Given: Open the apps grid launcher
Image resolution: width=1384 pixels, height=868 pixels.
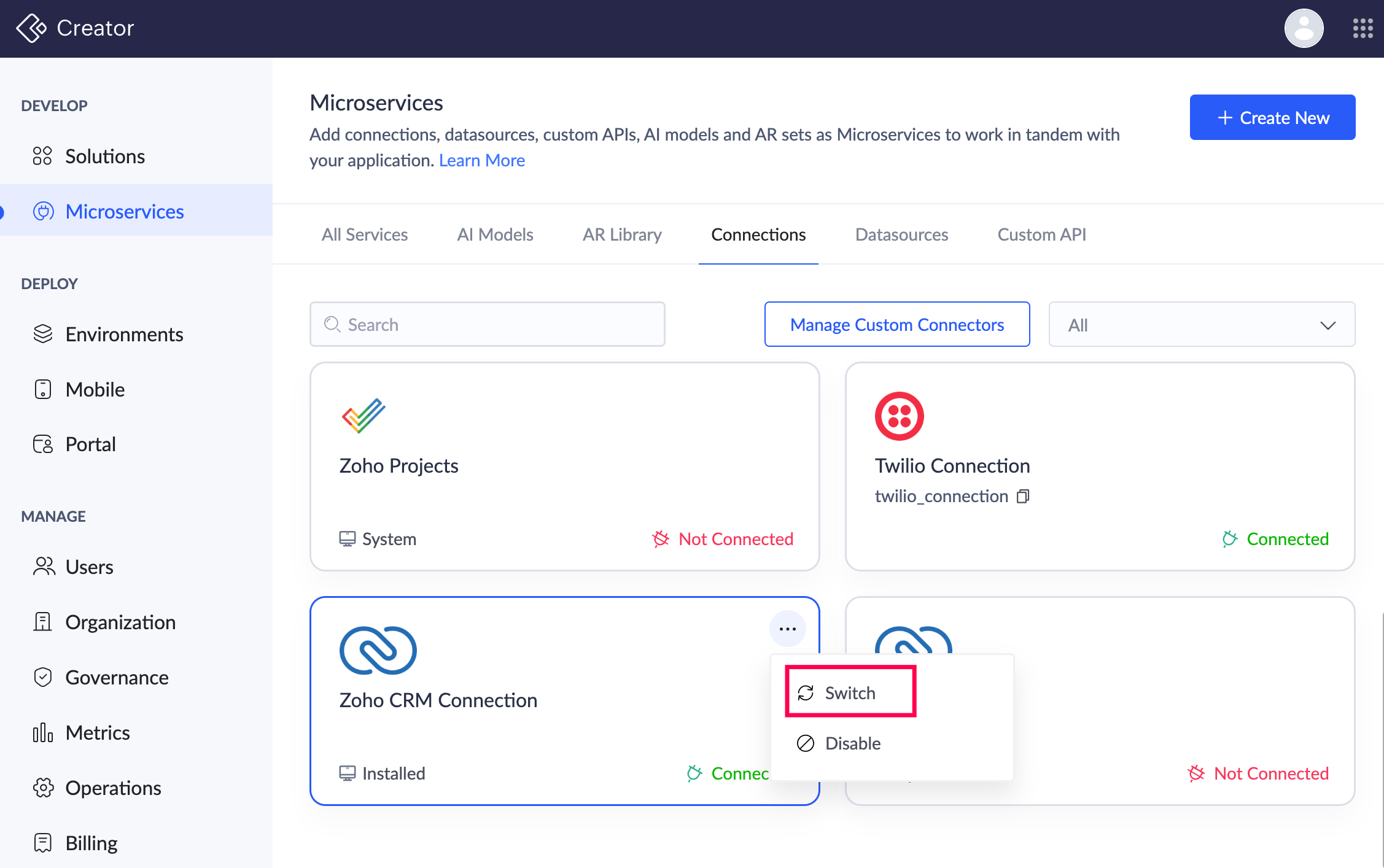Looking at the screenshot, I should [1363, 28].
